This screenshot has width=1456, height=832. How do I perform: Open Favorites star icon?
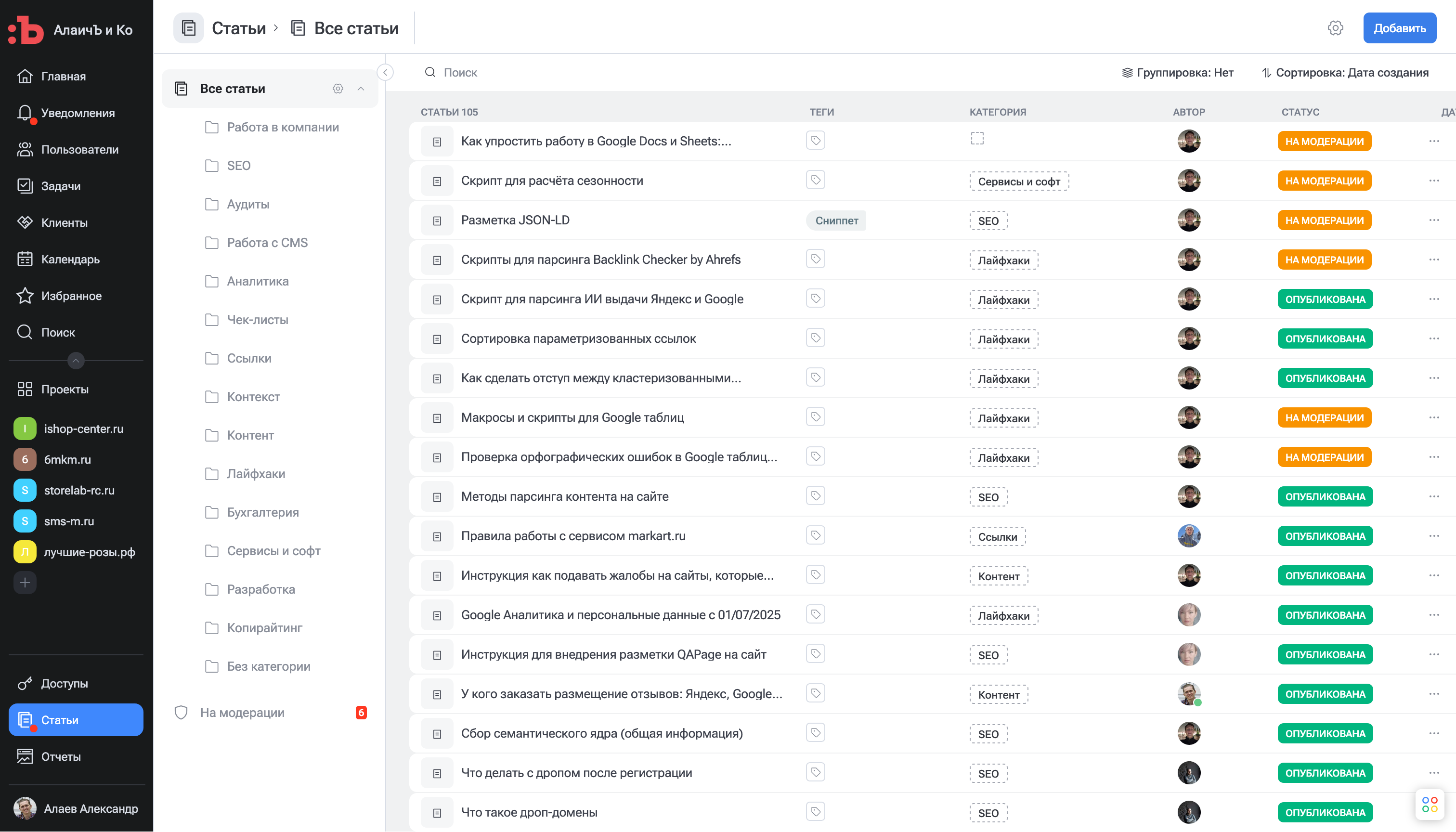pos(25,296)
